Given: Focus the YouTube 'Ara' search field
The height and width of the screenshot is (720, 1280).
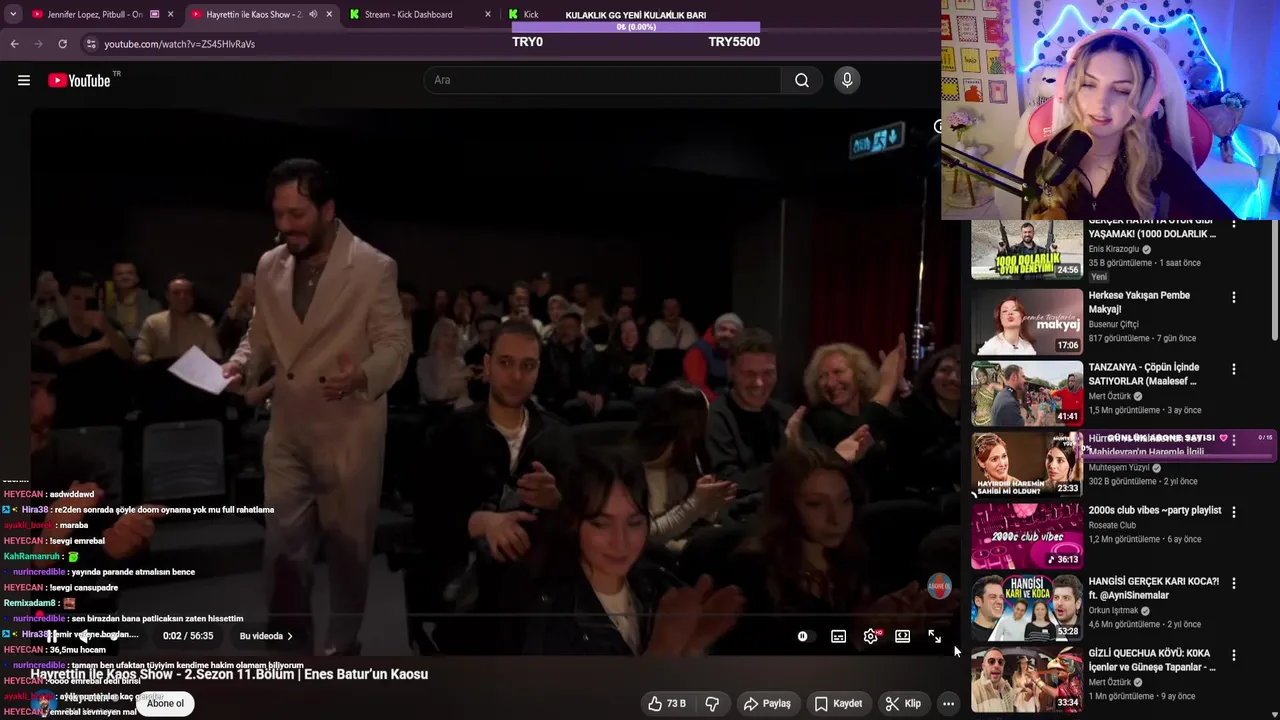Looking at the screenshot, I should click(602, 80).
